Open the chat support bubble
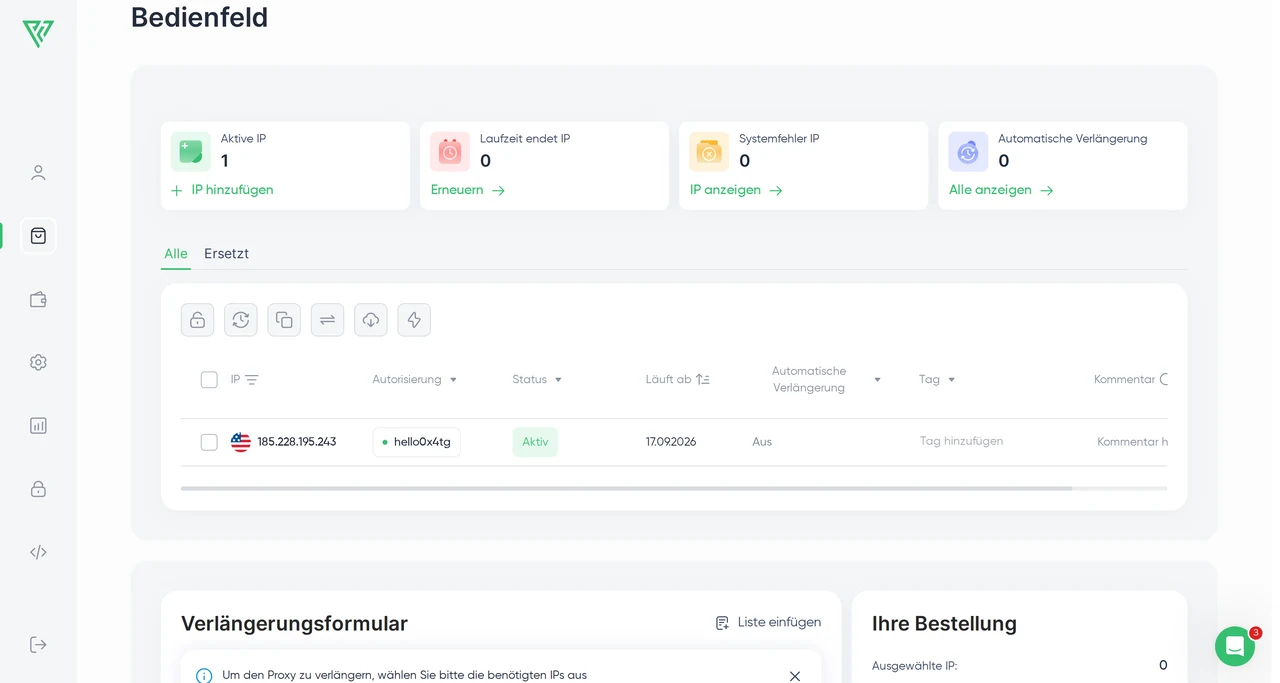This screenshot has height=683, width=1280. point(1235,646)
